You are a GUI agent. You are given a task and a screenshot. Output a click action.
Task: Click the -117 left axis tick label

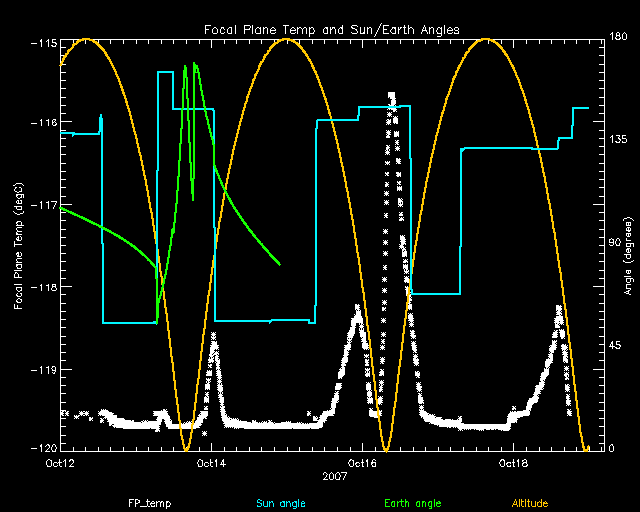pyautogui.click(x=43, y=206)
